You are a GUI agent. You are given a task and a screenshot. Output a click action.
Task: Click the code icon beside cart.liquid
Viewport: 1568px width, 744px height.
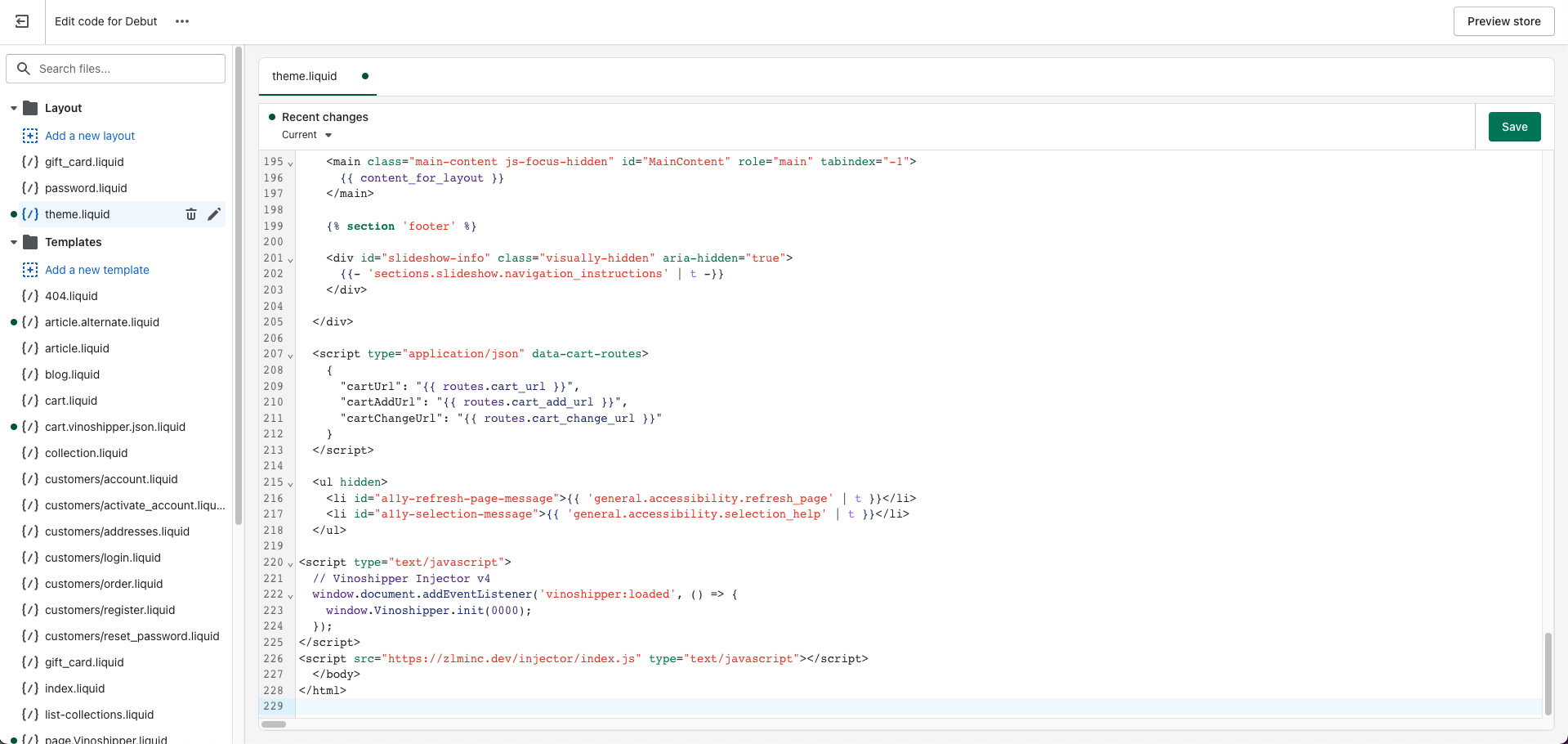[x=30, y=401]
